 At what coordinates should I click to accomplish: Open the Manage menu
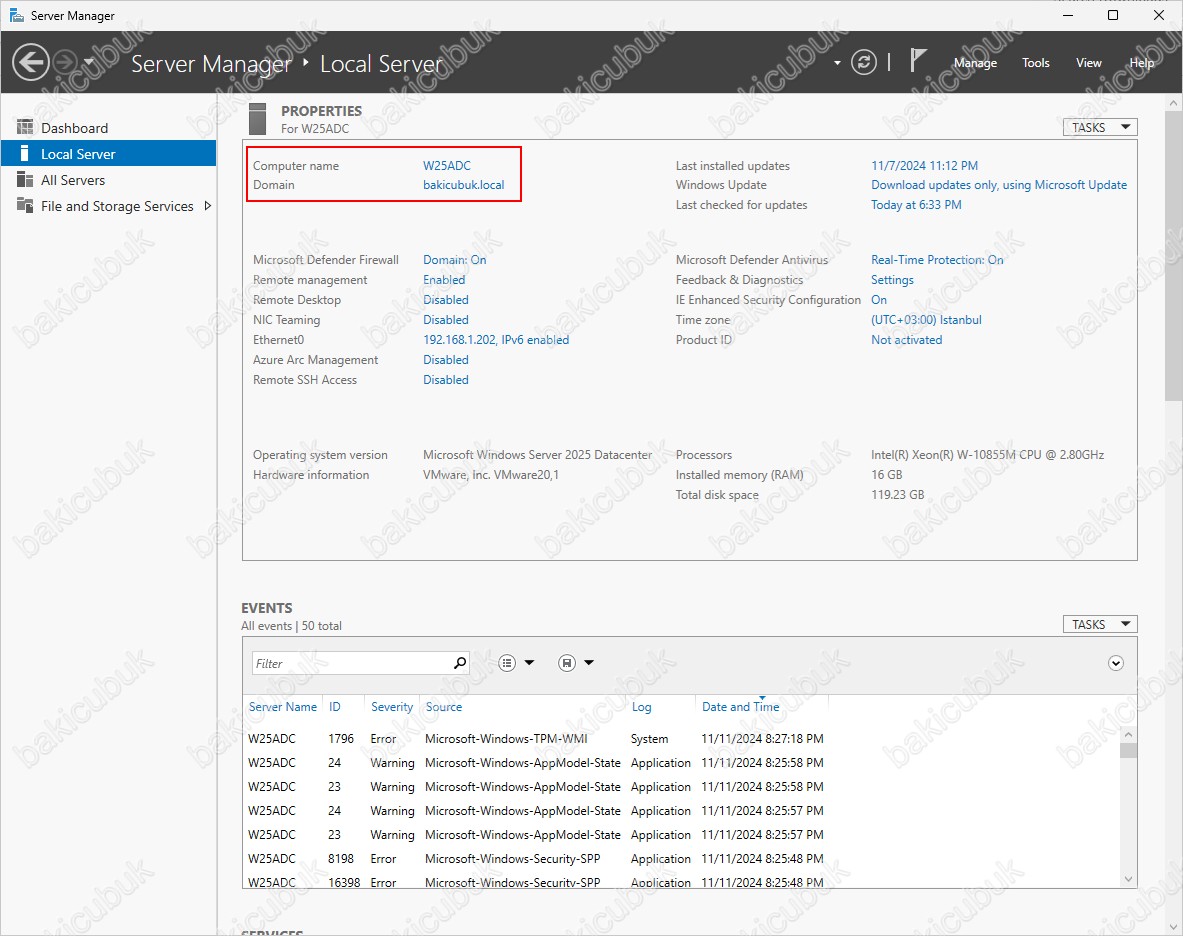[975, 63]
